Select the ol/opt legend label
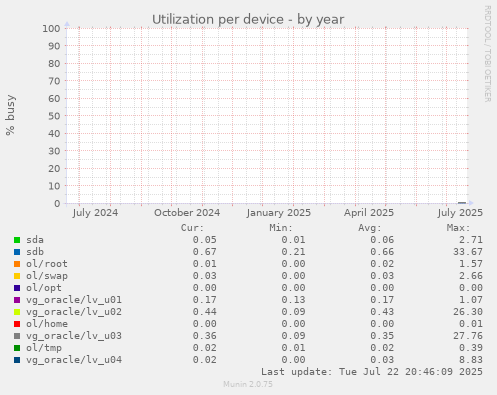Screen dimensions: 497x395 (x=44, y=288)
